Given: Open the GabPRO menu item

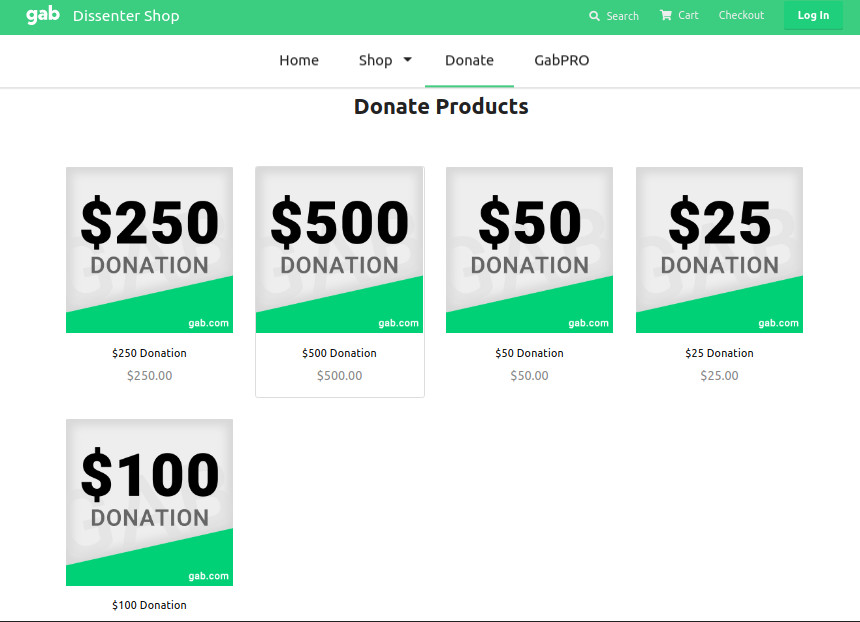Looking at the screenshot, I should coord(562,60).
